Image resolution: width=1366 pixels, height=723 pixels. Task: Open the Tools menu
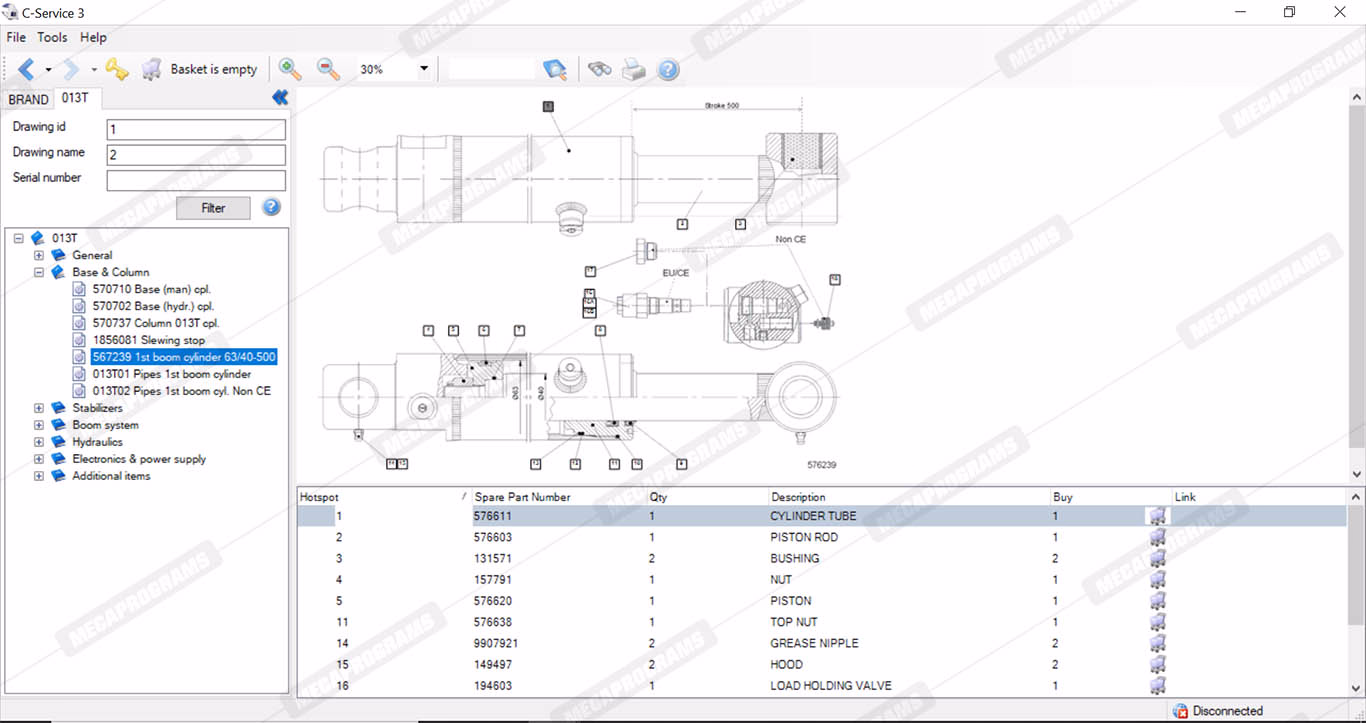(52, 37)
